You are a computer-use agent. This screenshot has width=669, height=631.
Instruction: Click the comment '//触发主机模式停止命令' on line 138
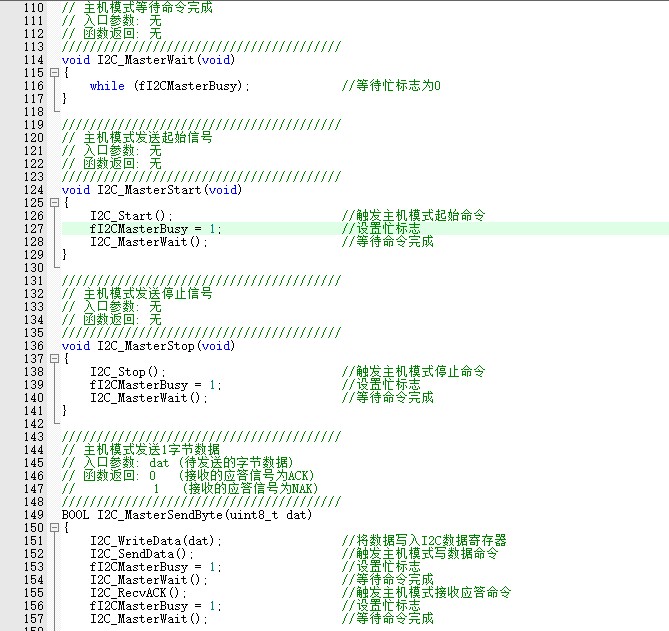[x=413, y=372]
